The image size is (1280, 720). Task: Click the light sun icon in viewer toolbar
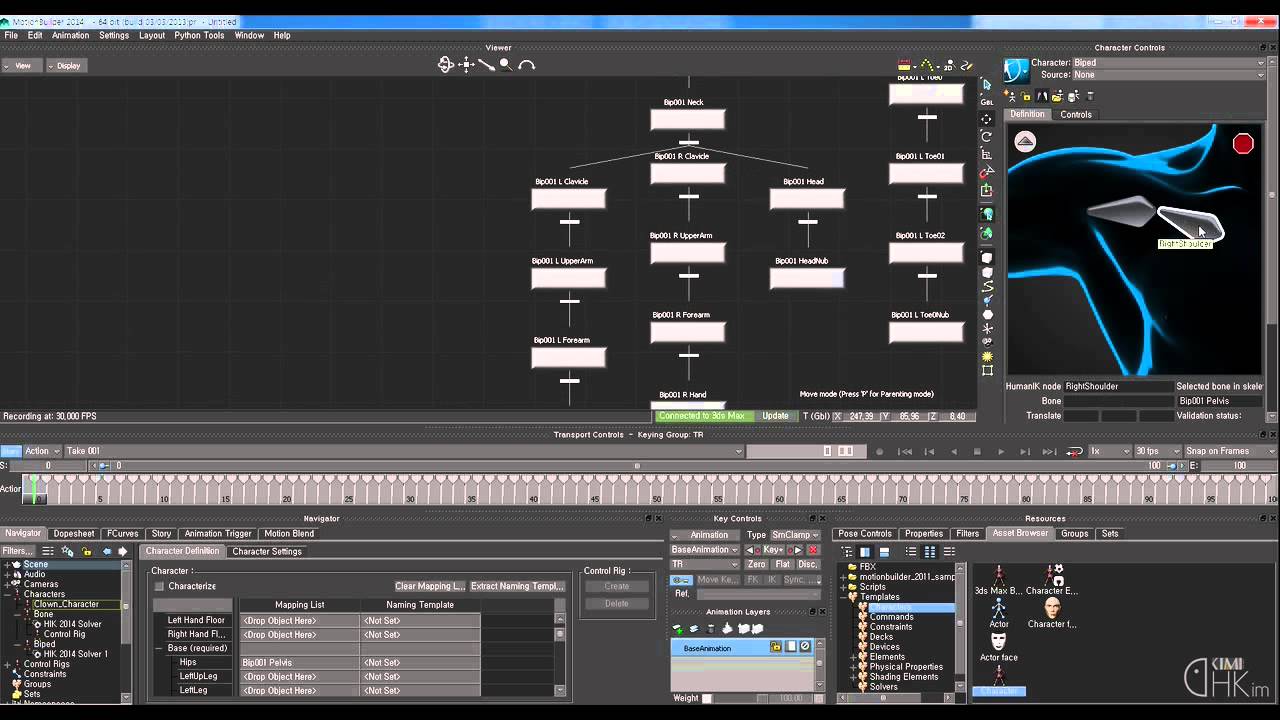[987, 356]
